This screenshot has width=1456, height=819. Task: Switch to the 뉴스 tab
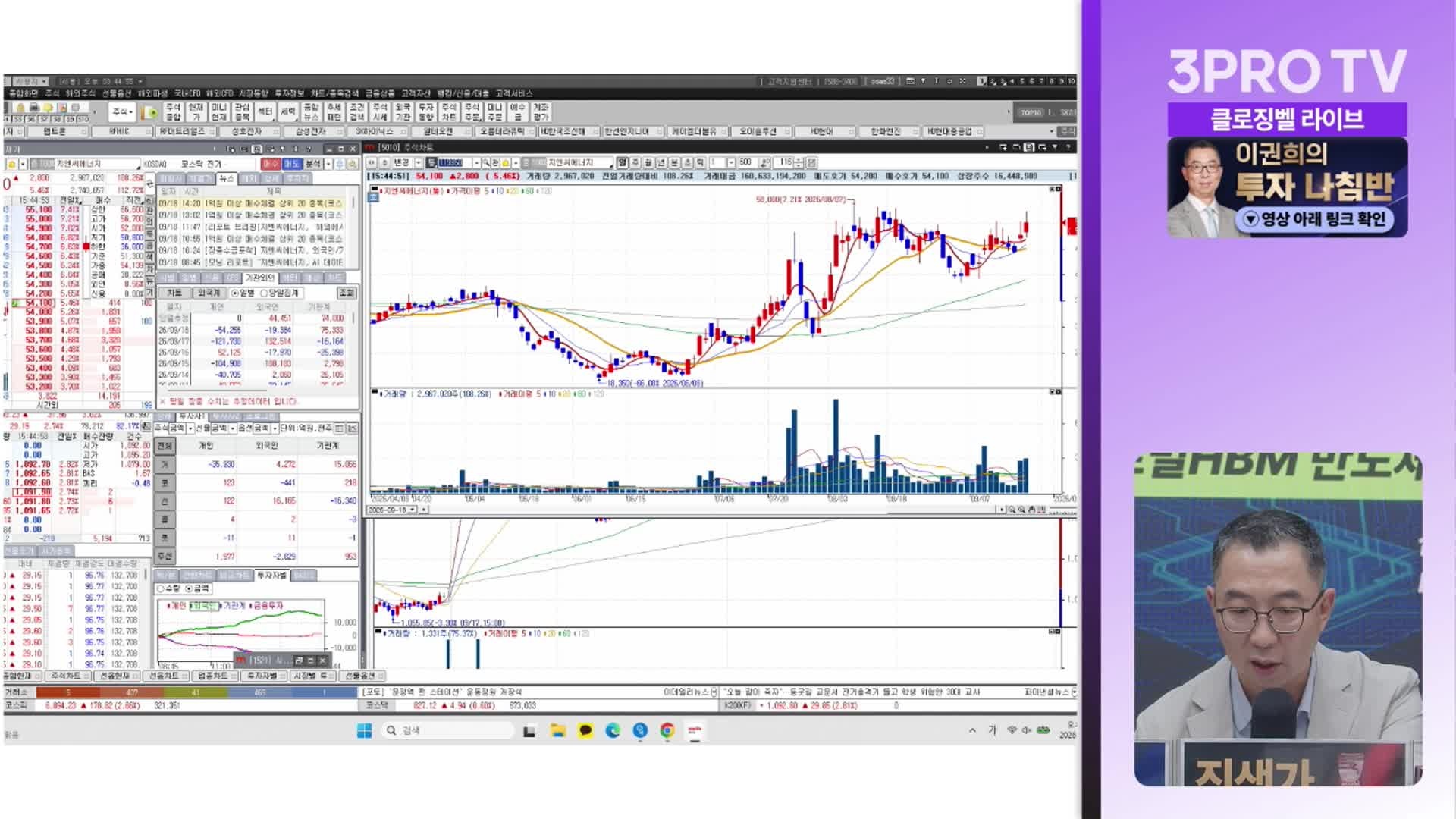227,178
